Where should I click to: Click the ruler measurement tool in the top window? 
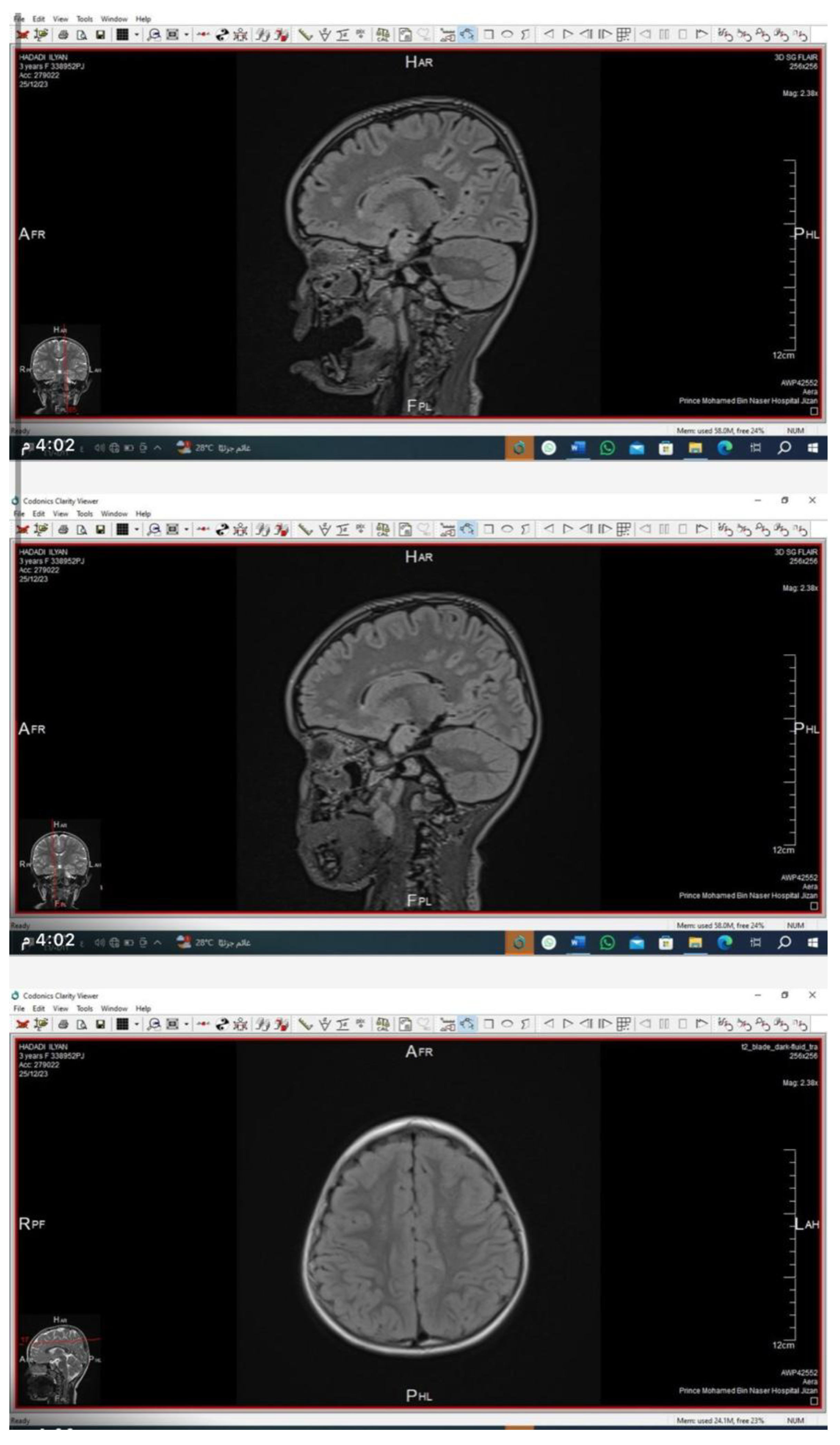coord(306,35)
